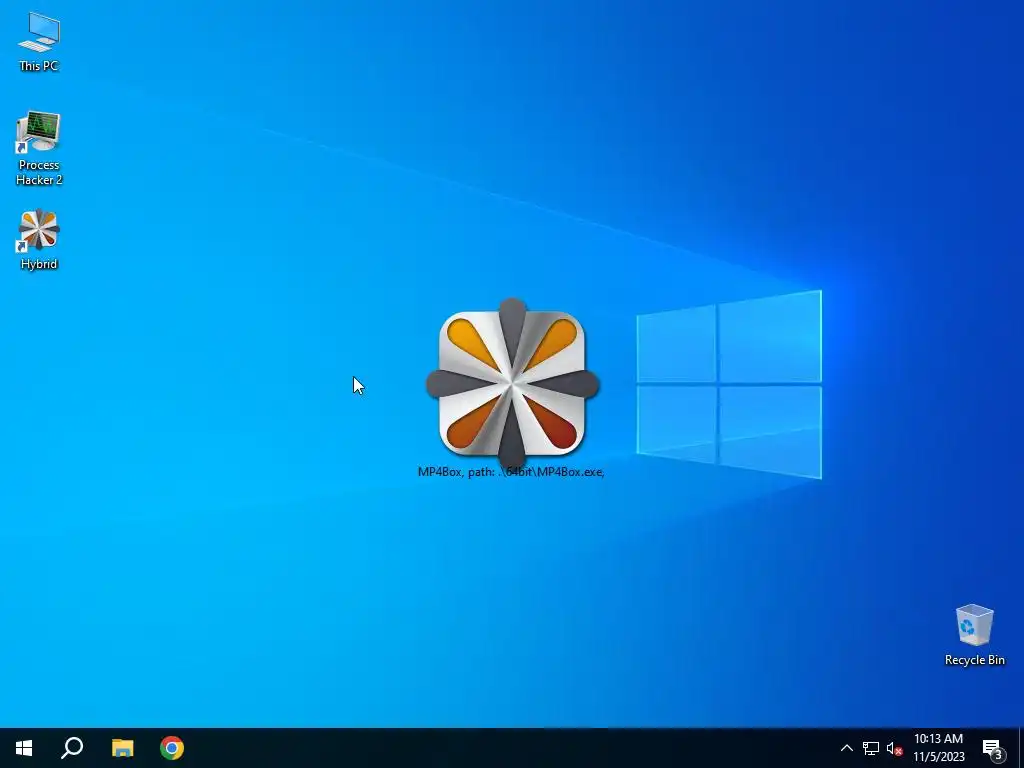Open taskbar search magnifier
The height and width of the screenshot is (768, 1024).
pyautogui.click(x=72, y=748)
